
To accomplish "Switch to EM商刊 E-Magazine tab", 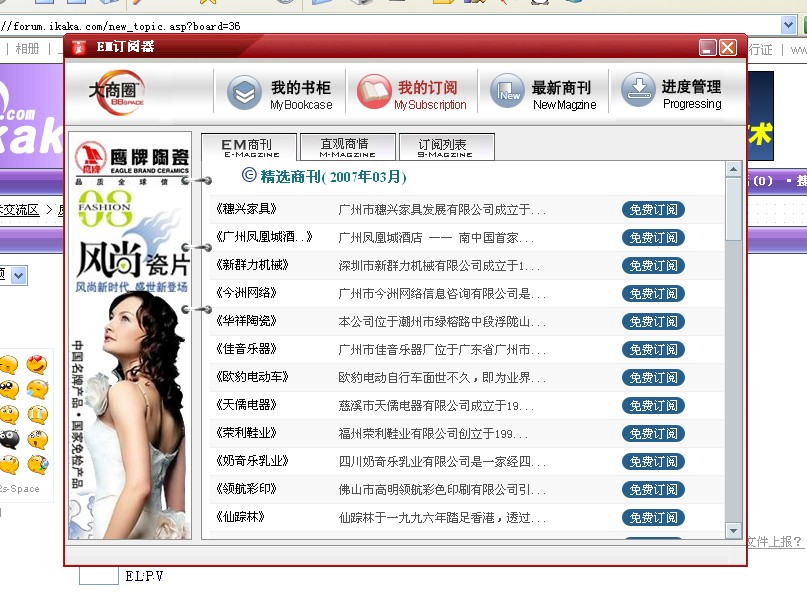I will pos(249,148).
